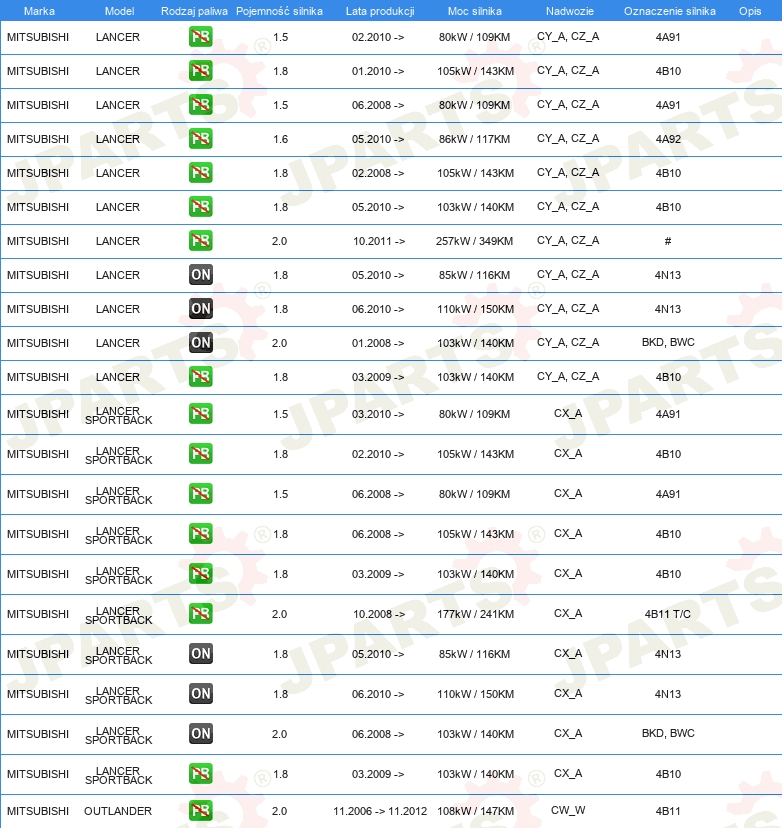The height and width of the screenshot is (828, 782).
Task: Click the 01.2010 -> production date cell
Action: tap(378, 71)
